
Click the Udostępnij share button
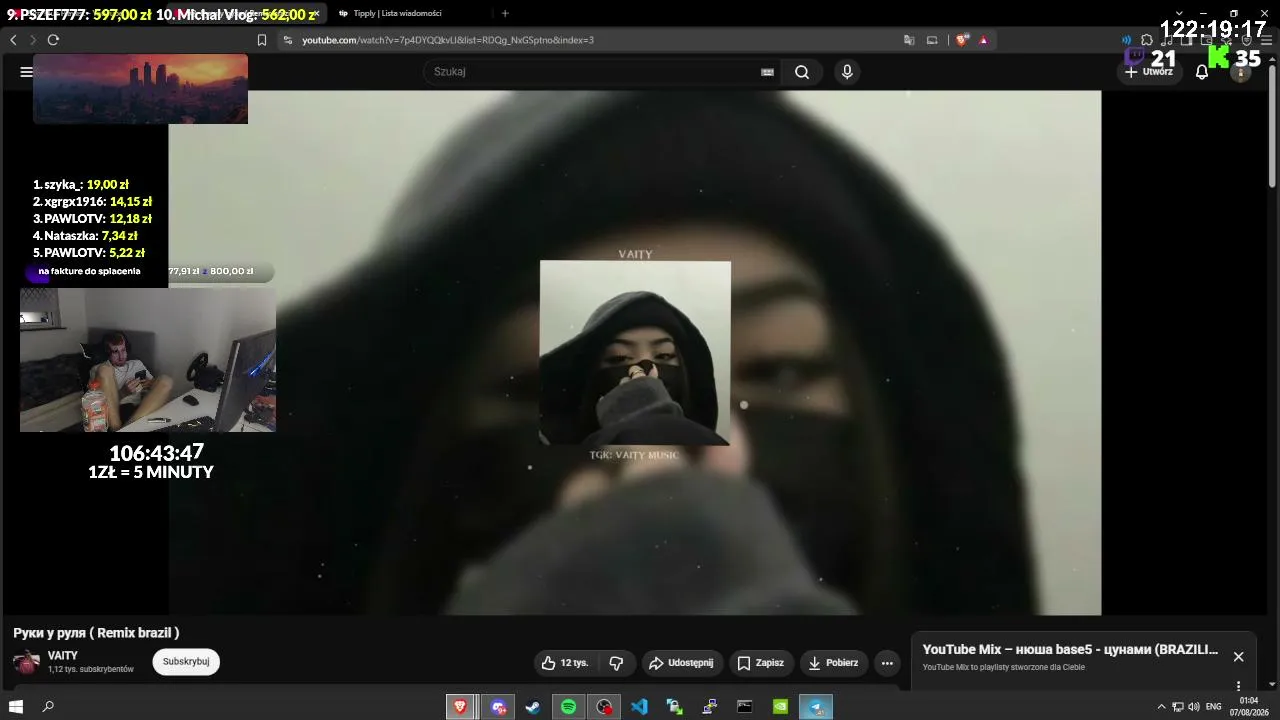(681, 663)
